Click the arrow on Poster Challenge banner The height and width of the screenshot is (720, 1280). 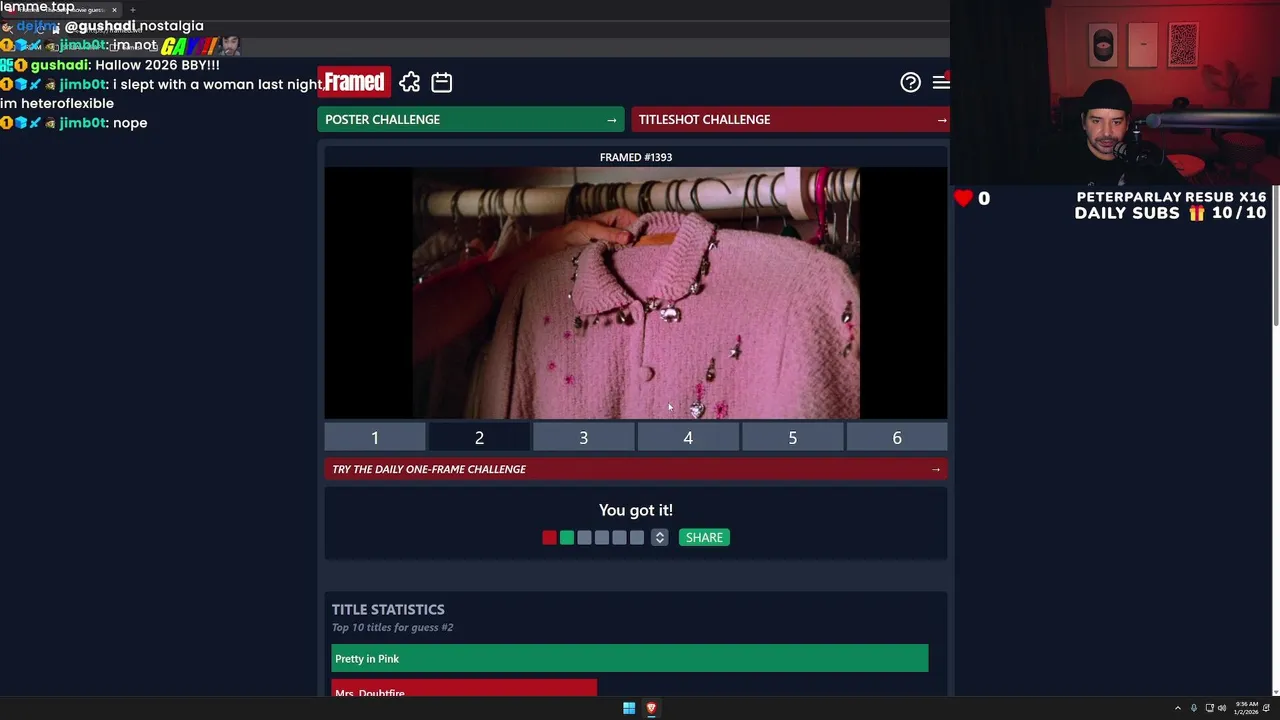pos(611,120)
